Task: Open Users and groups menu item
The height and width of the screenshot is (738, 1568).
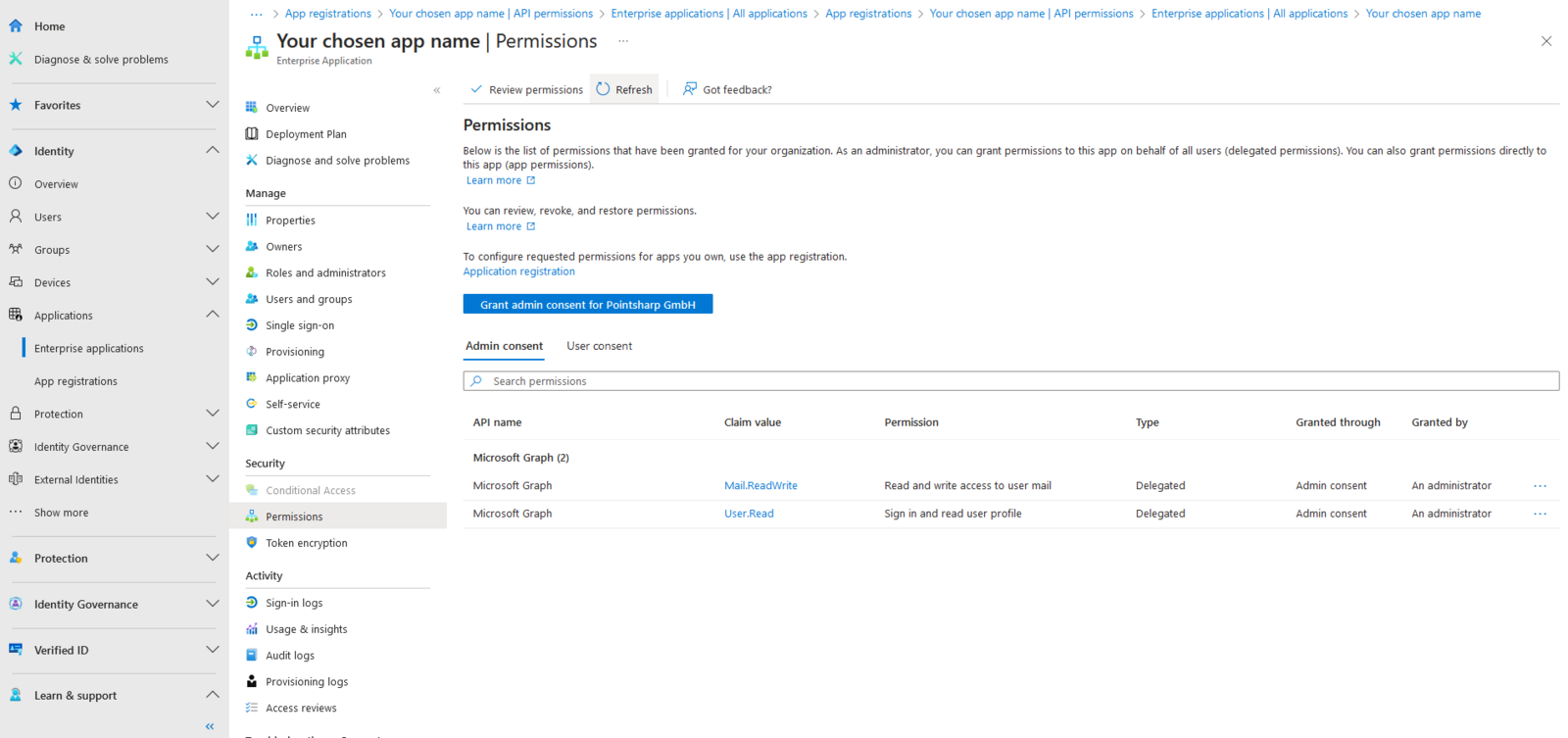Action: click(309, 300)
